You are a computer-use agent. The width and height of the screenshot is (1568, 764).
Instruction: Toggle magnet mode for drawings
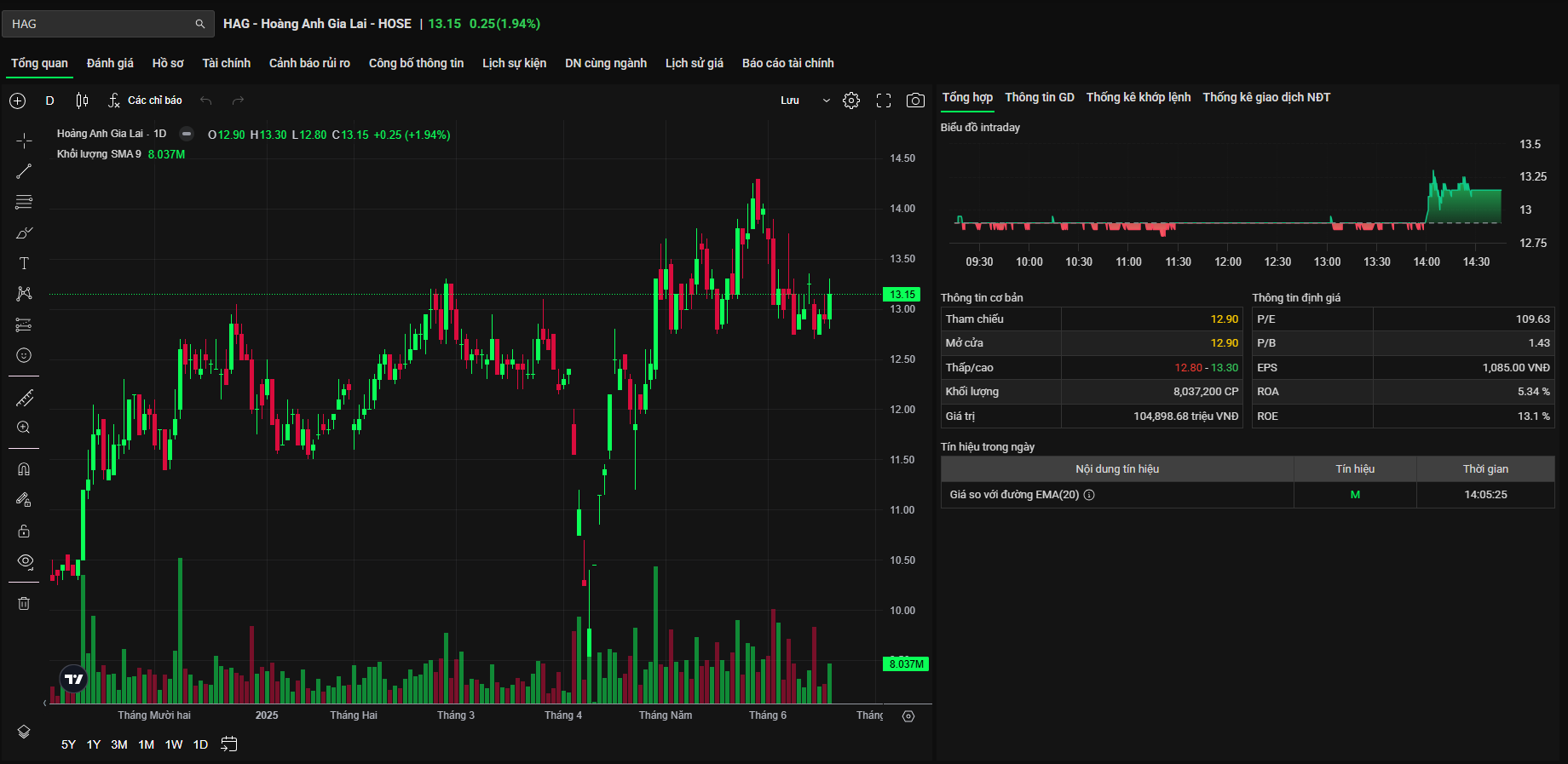coord(24,469)
